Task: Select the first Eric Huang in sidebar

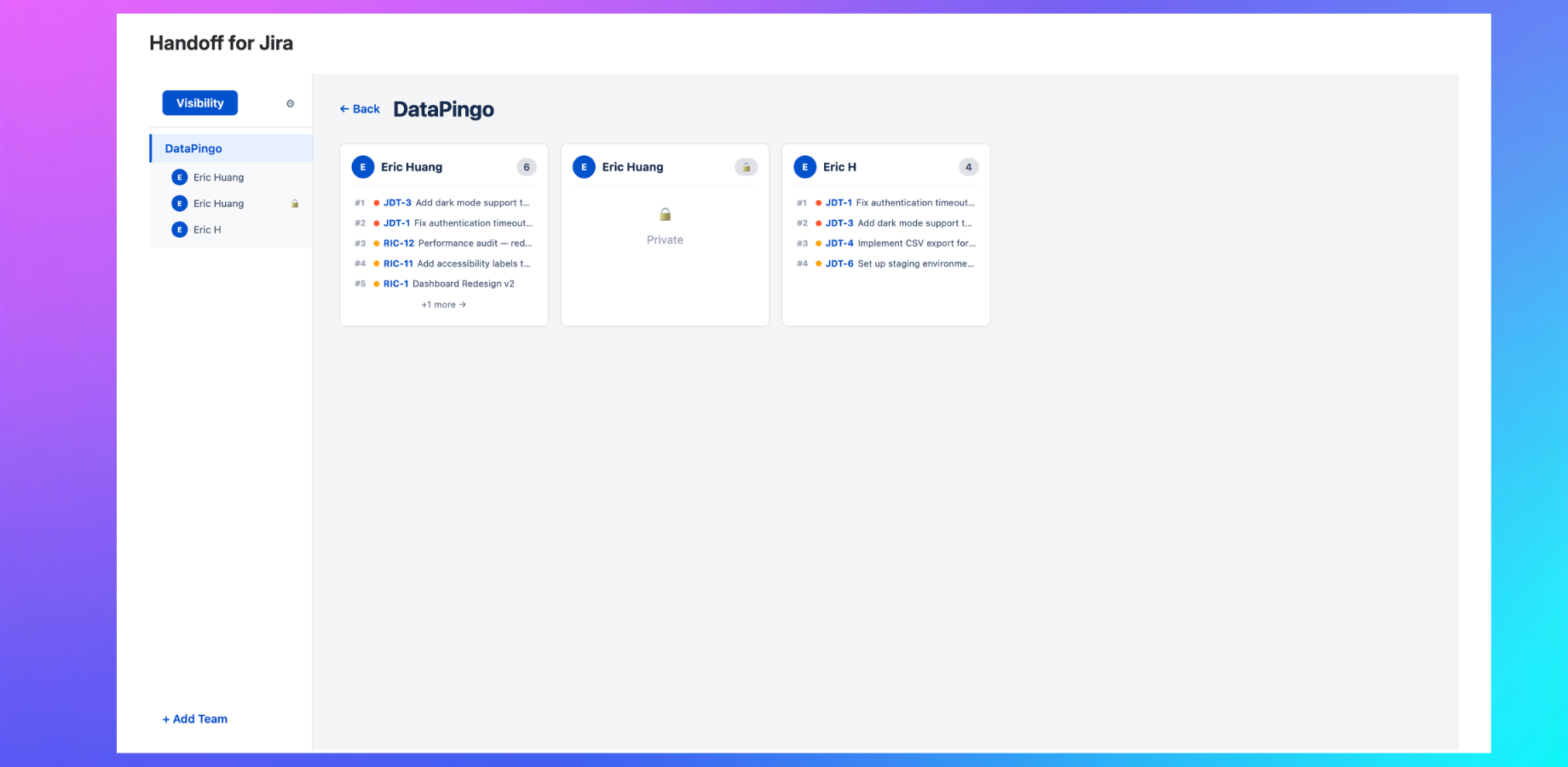Action: pos(231,177)
